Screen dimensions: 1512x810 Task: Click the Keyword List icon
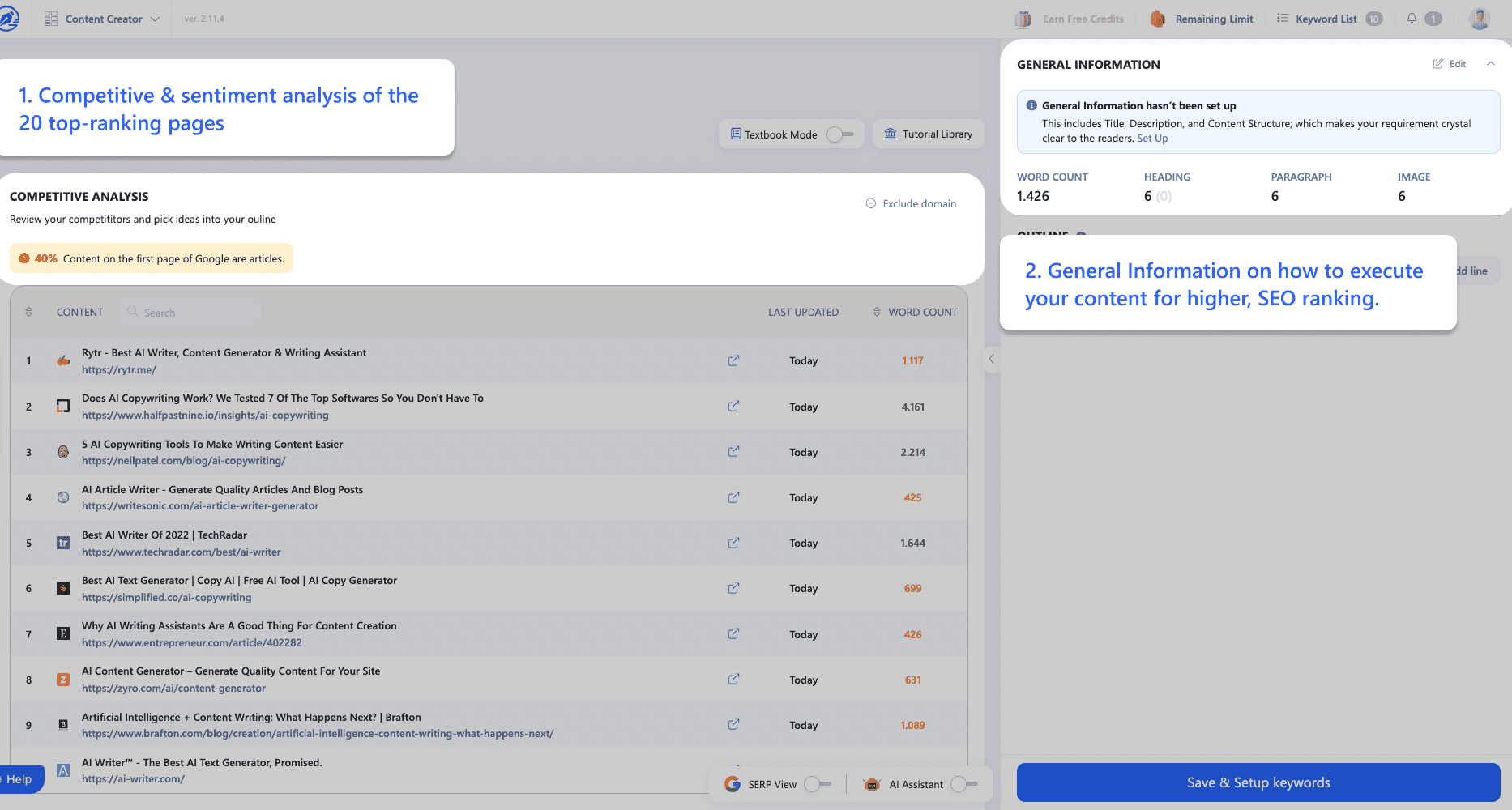(1283, 18)
